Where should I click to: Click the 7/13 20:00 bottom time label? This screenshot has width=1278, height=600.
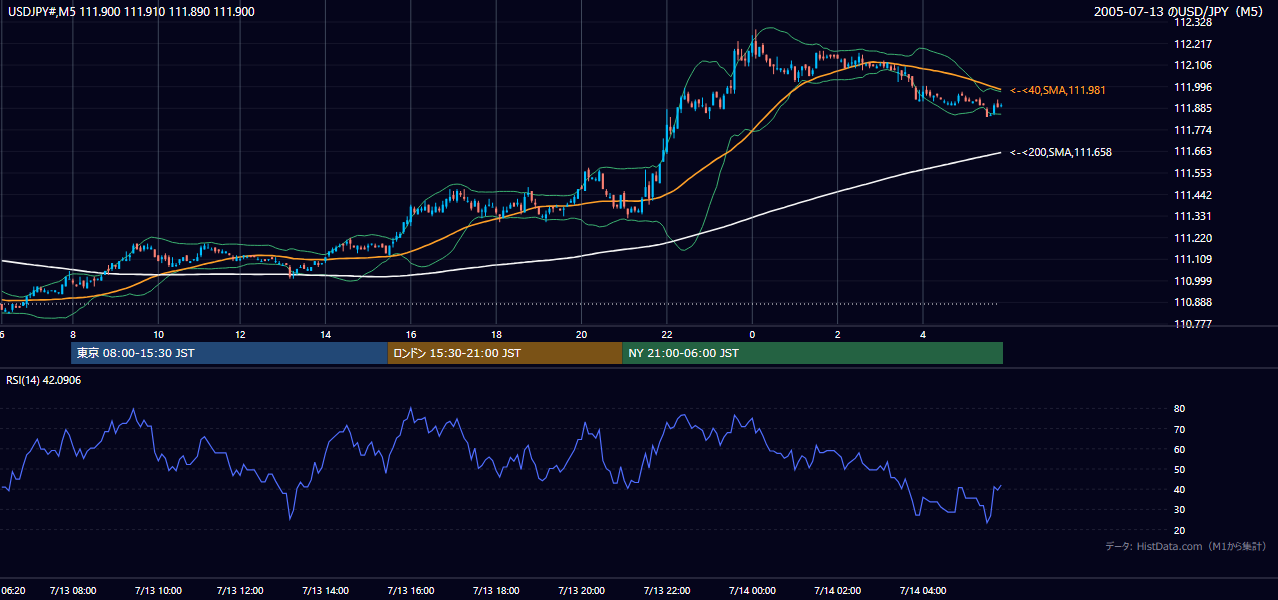582,591
